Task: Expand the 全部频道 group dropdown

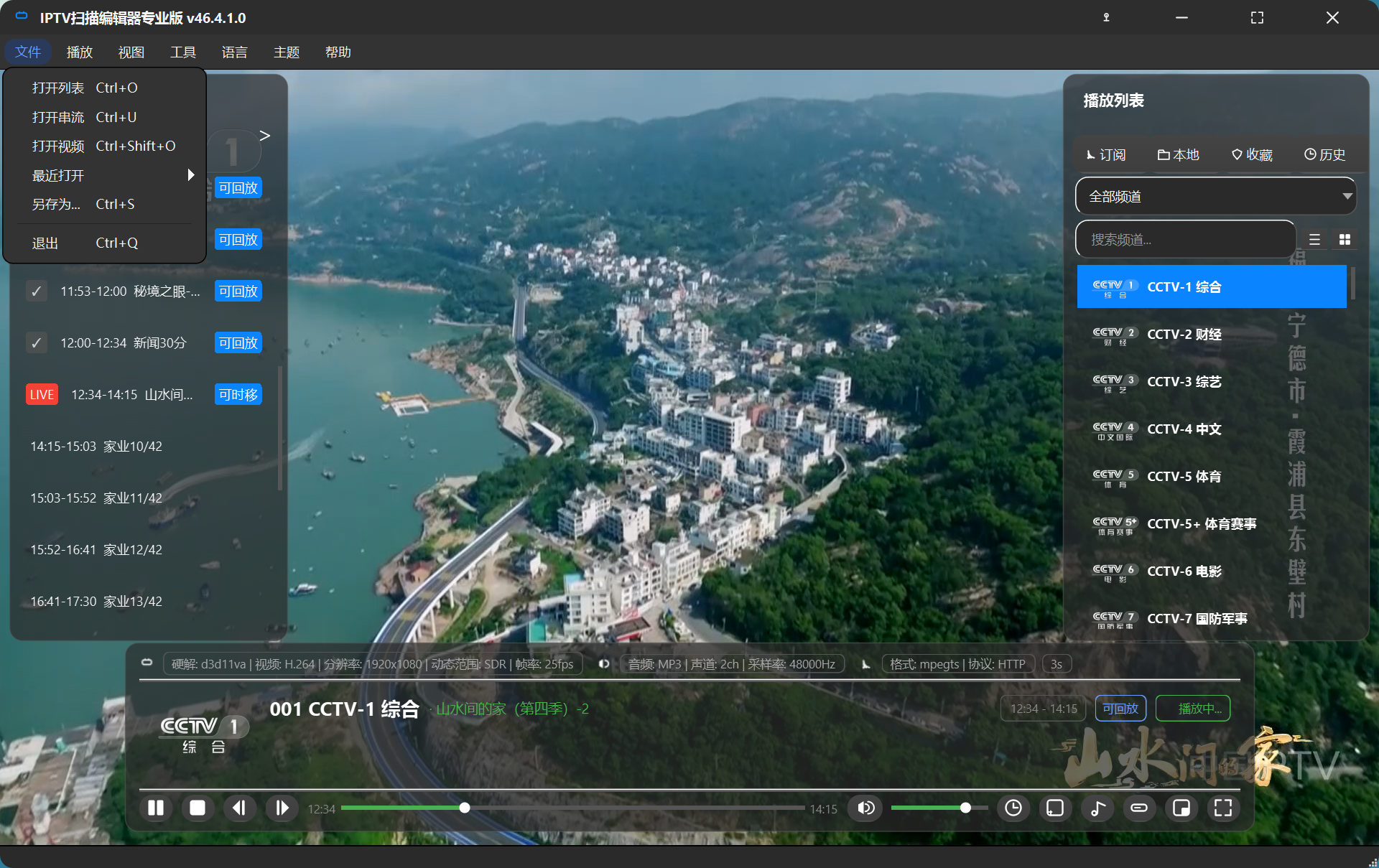Action: pyautogui.click(x=1215, y=196)
